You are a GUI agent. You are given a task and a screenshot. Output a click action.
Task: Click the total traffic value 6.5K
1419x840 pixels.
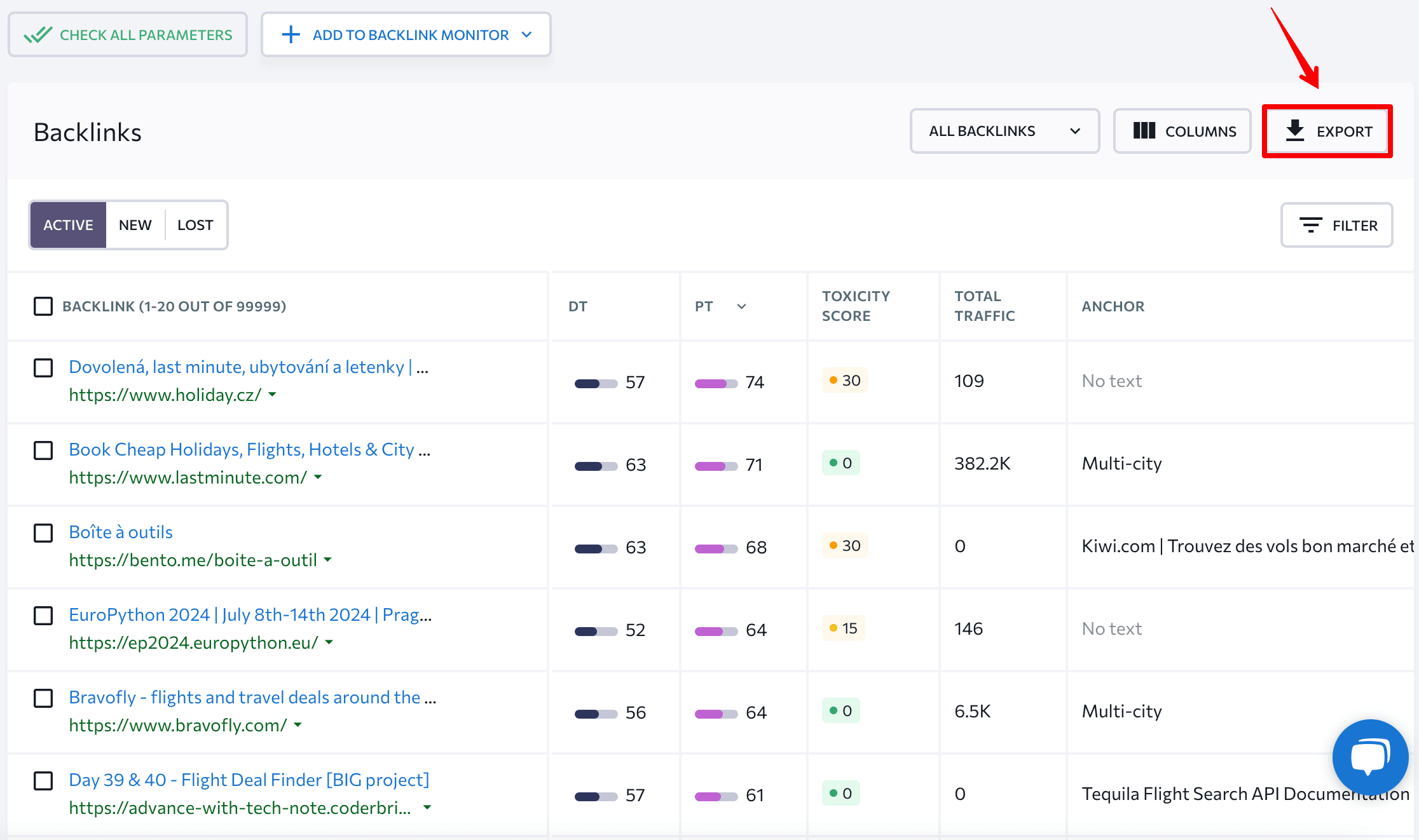pos(972,711)
